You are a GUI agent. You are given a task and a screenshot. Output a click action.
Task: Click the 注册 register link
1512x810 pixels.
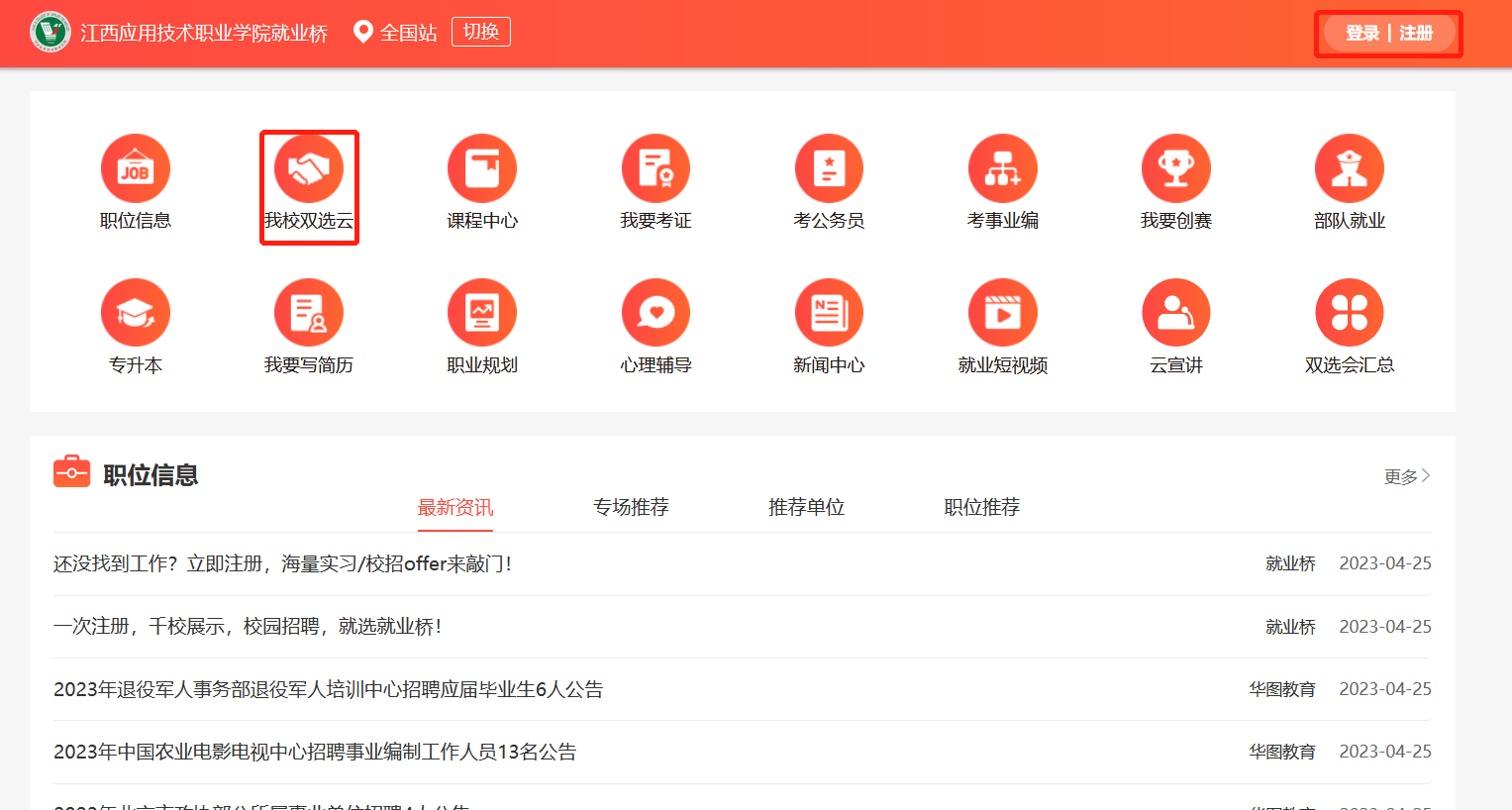(x=1416, y=33)
